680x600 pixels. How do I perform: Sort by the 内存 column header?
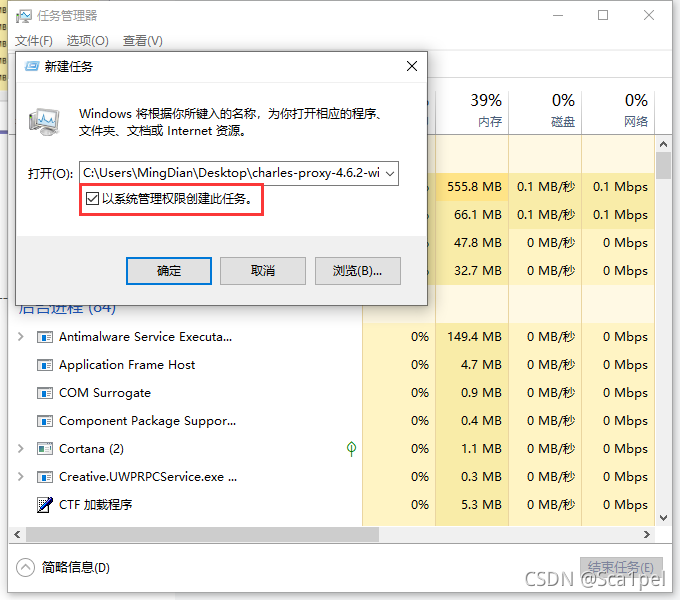(472, 110)
